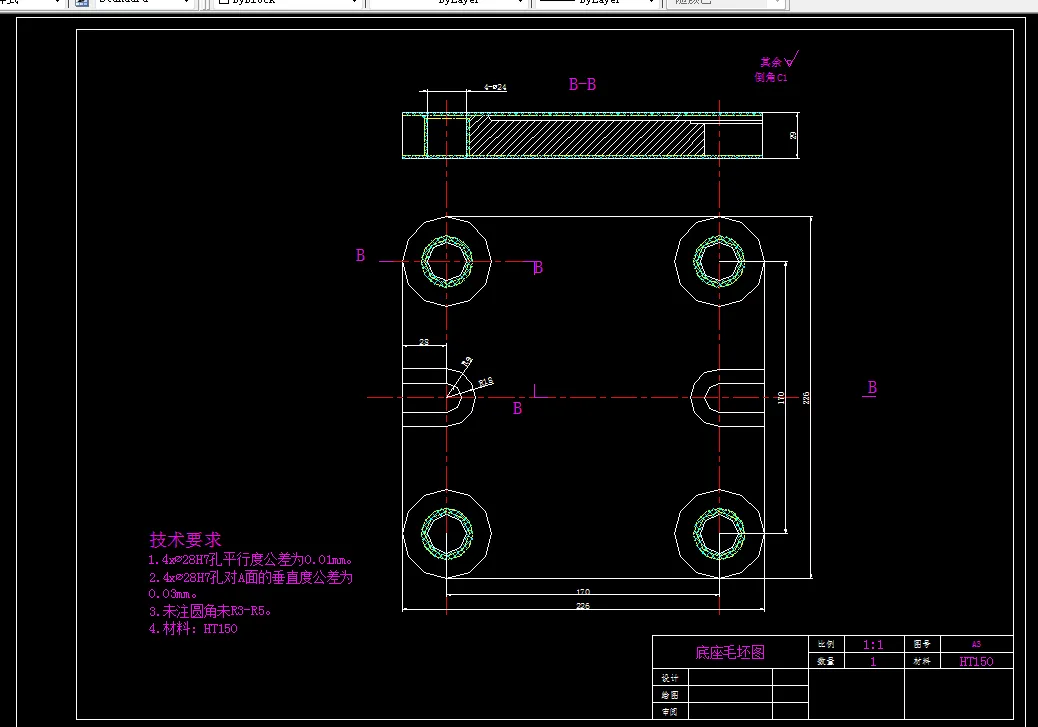The height and width of the screenshot is (727, 1038).
Task: Select the 设计 cell in title block
Action: click(x=670, y=678)
